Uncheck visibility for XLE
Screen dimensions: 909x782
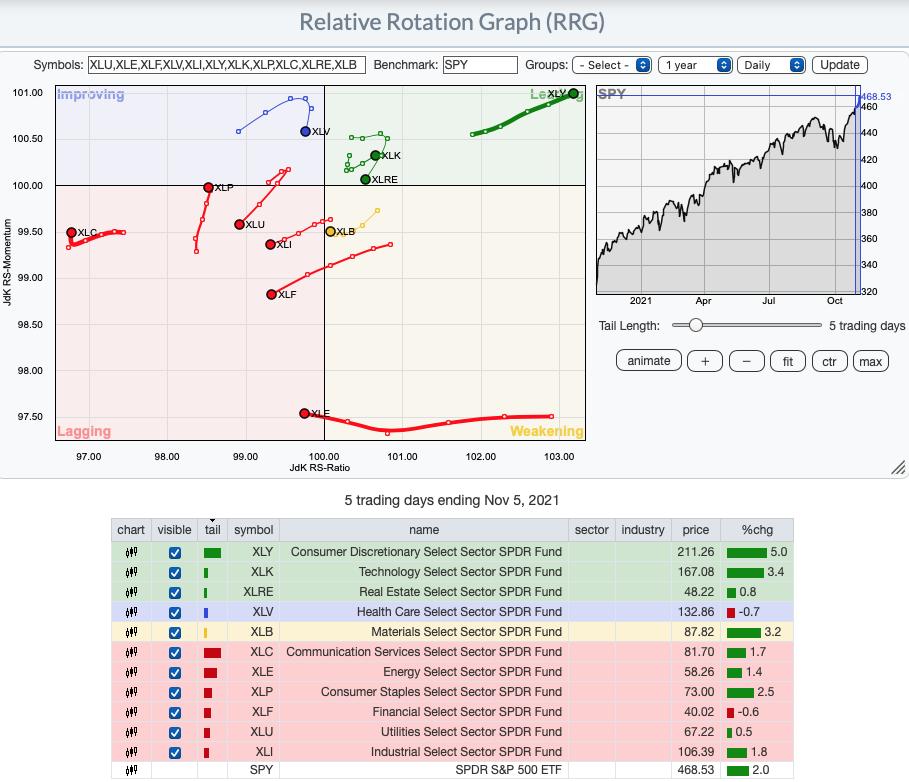174,673
